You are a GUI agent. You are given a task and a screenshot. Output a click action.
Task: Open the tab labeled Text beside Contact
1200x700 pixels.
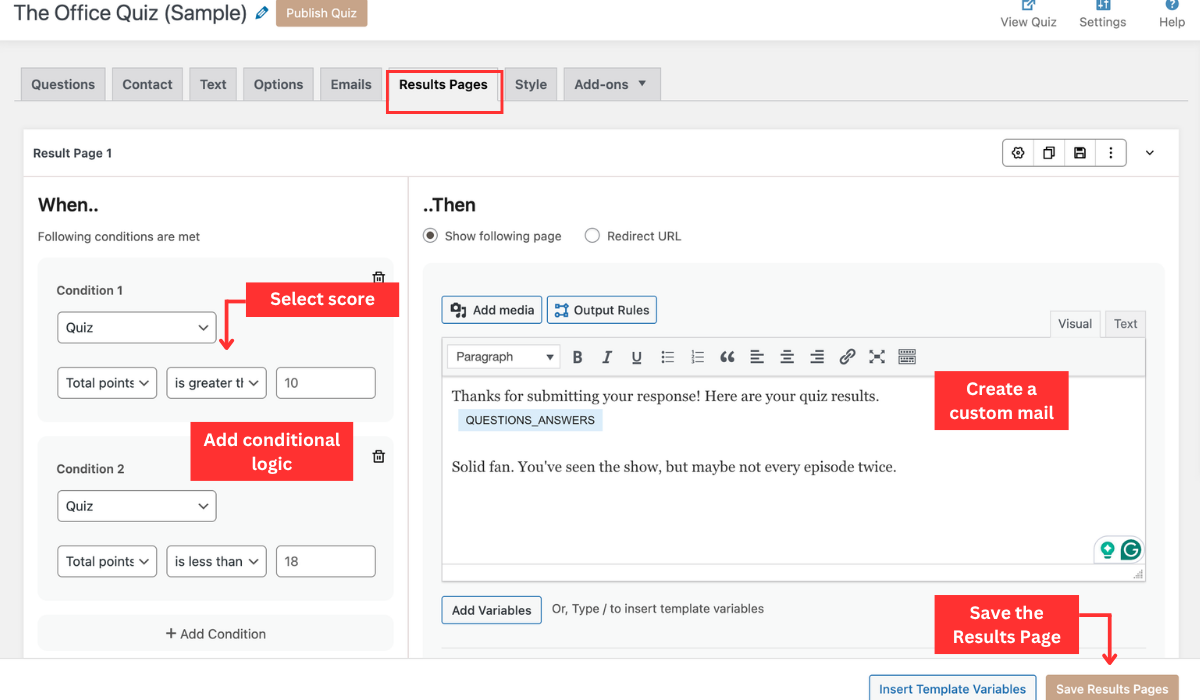coord(213,84)
